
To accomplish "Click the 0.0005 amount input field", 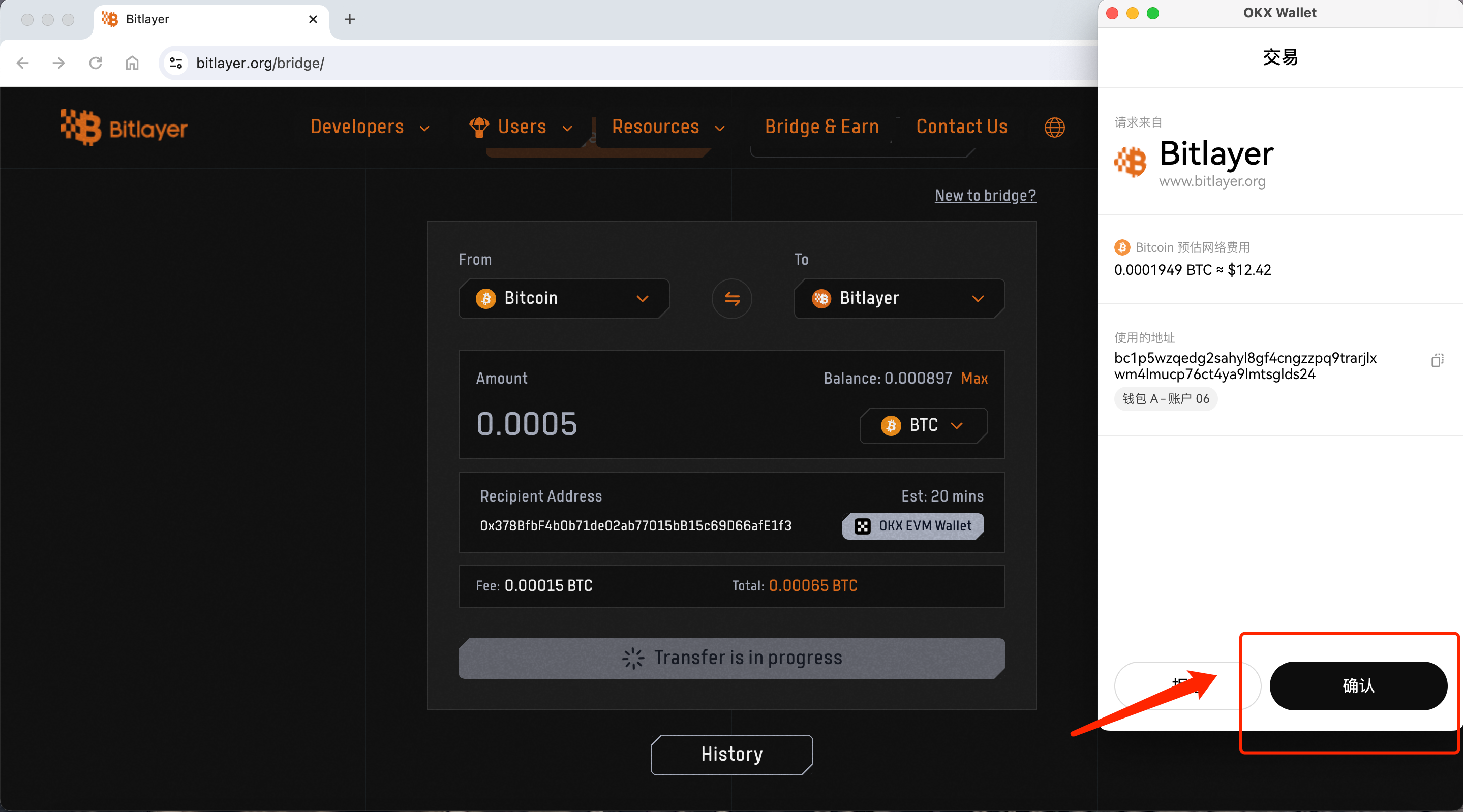I will coord(527,424).
